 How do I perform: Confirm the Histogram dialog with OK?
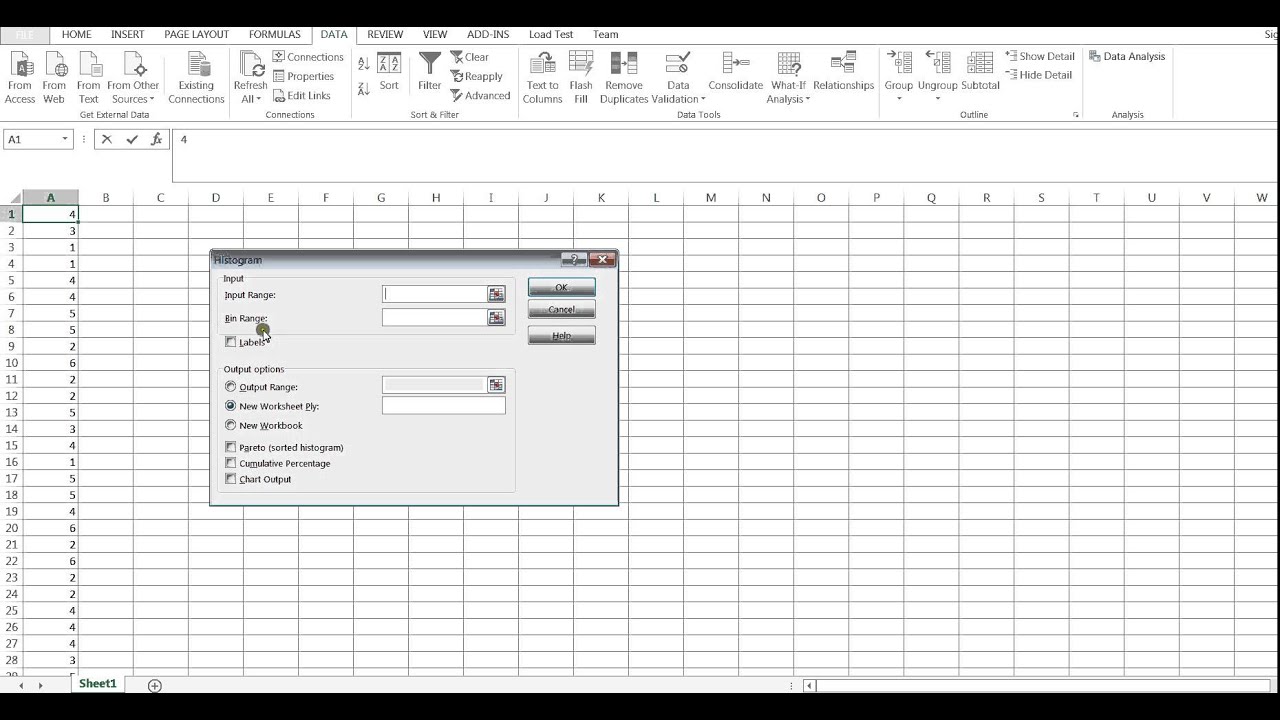point(561,288)
